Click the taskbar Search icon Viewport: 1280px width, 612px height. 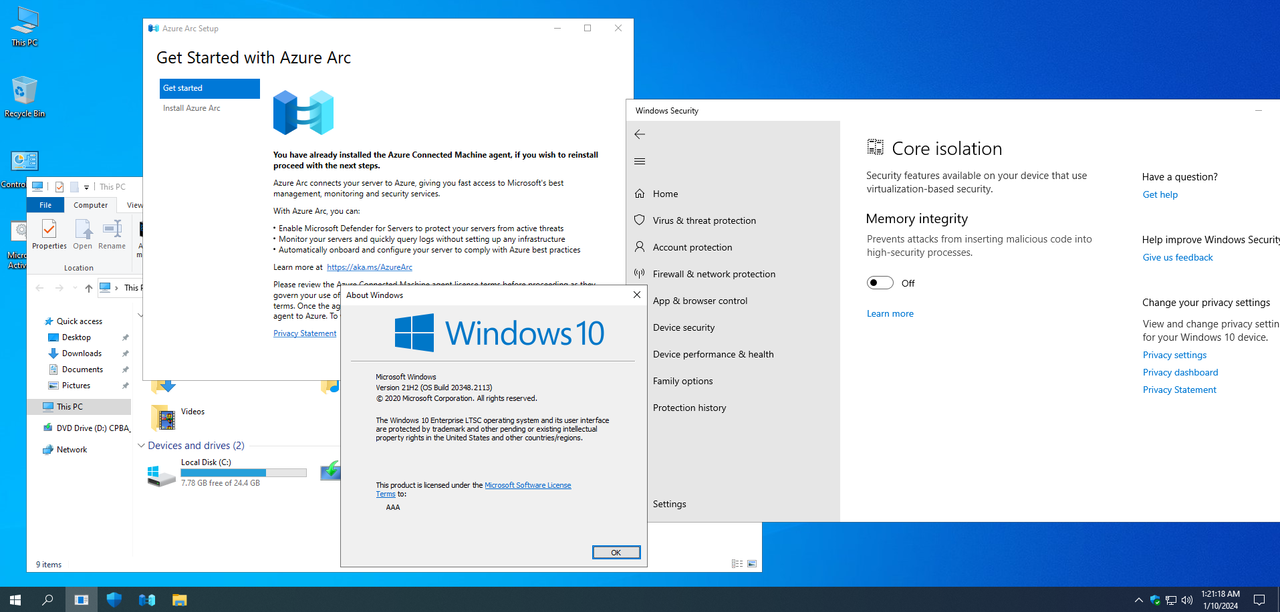pos(48,600)
